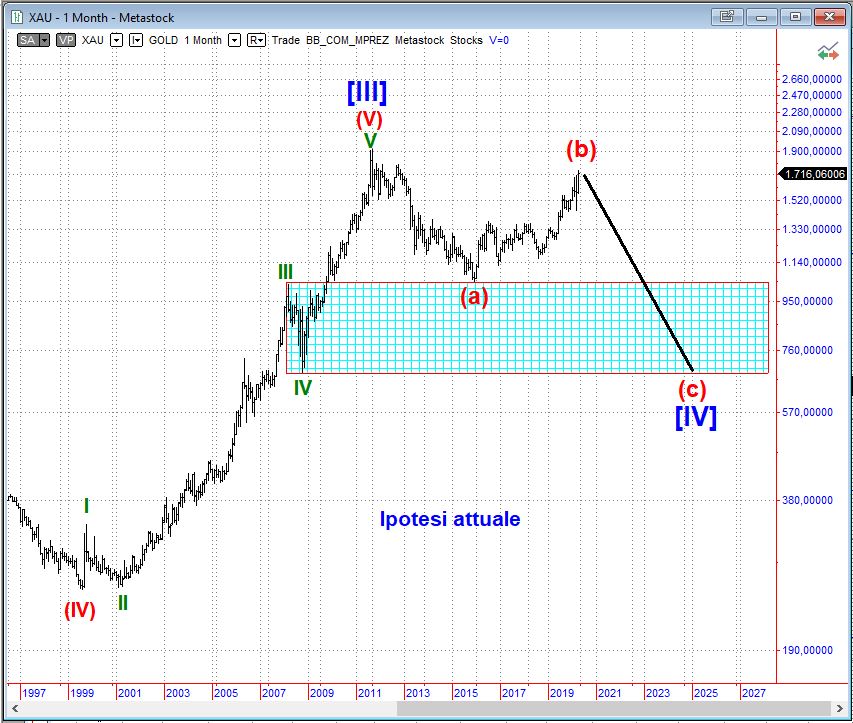Open the I indicator dropdown
Screen dimensions: 853x723
[x=135, y=40]
